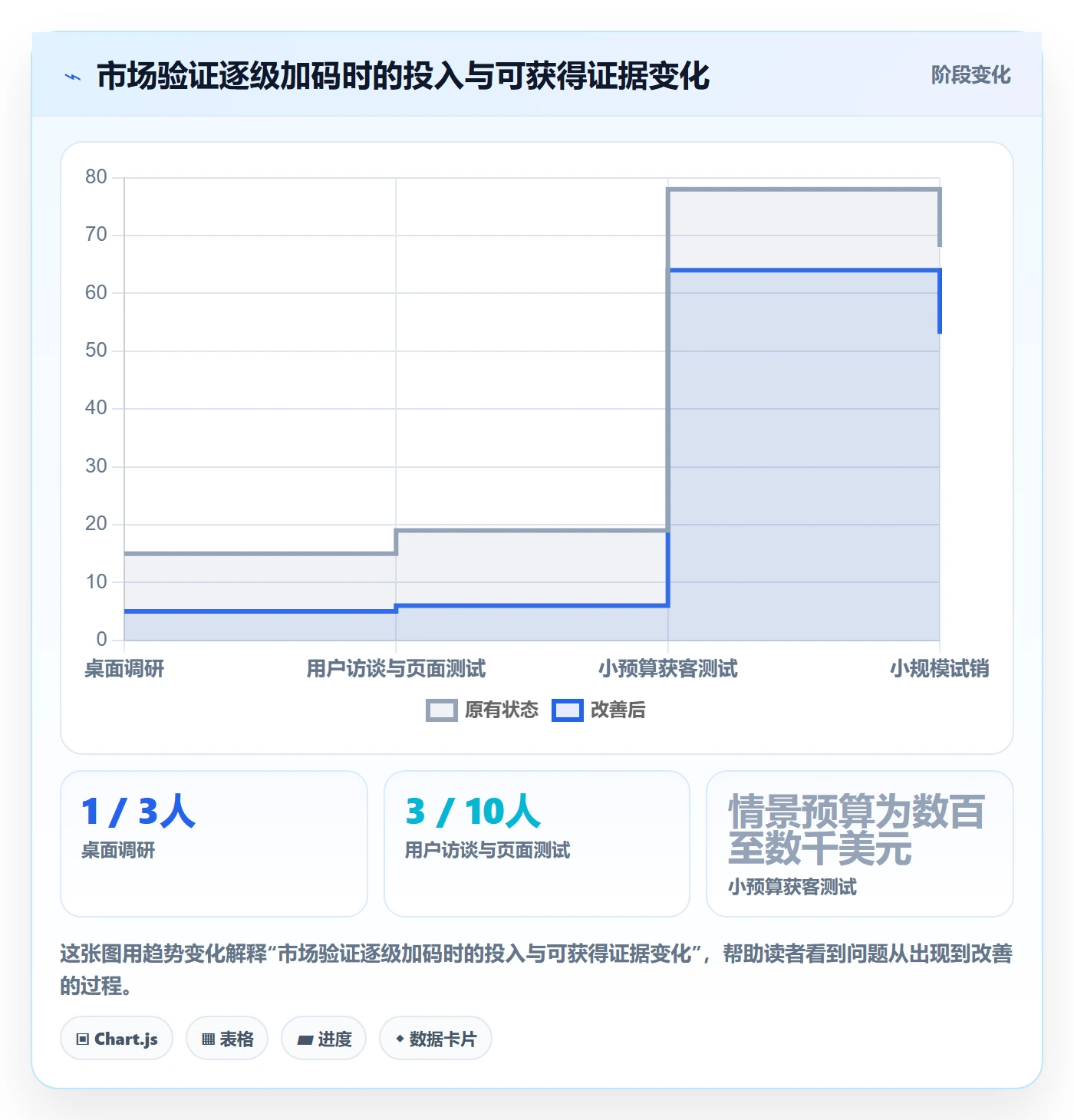
Task: Click the grey 原有状态 step line at 78
Action: click(804, 189)
